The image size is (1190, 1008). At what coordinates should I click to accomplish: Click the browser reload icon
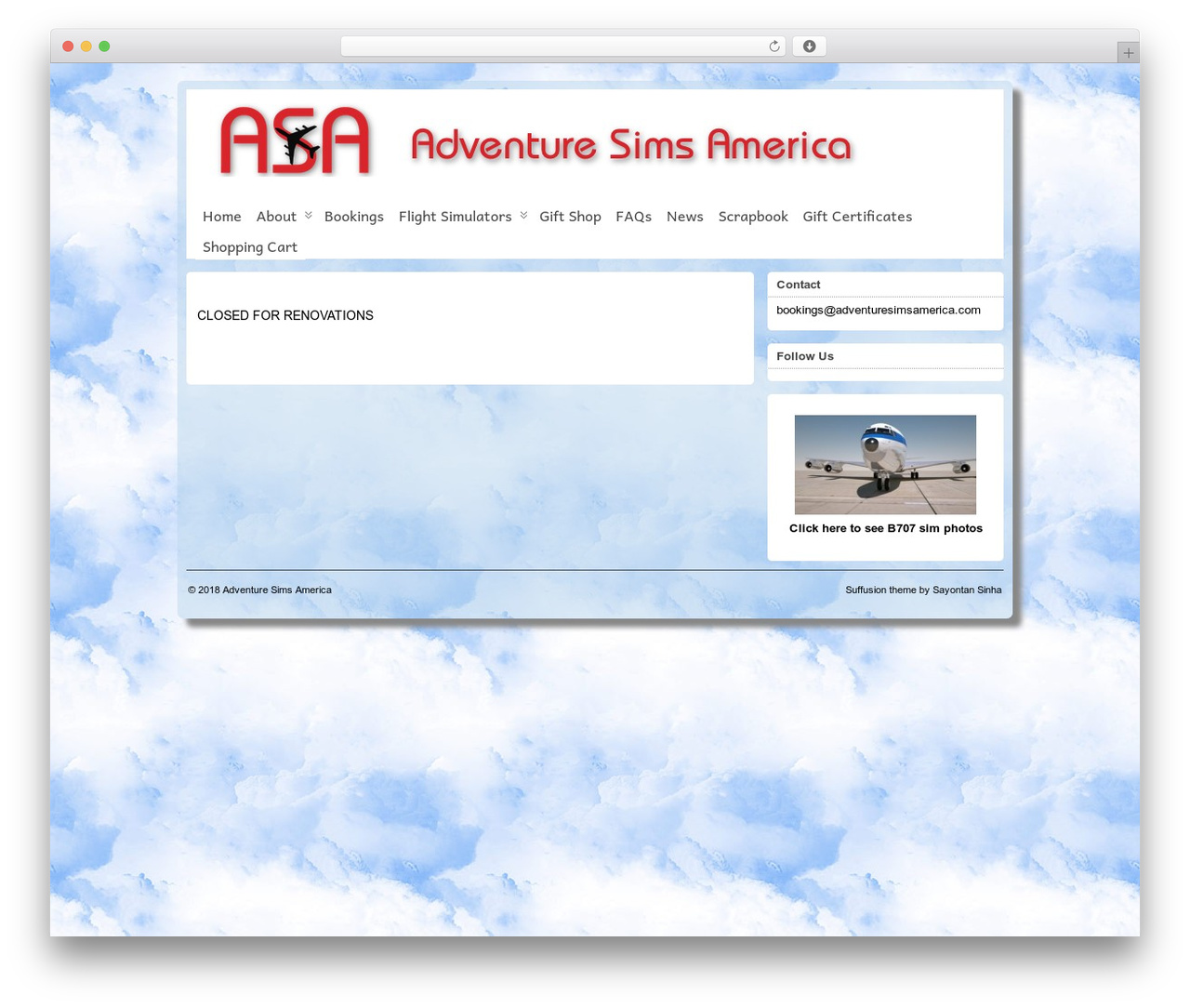(x=773, y=46)
